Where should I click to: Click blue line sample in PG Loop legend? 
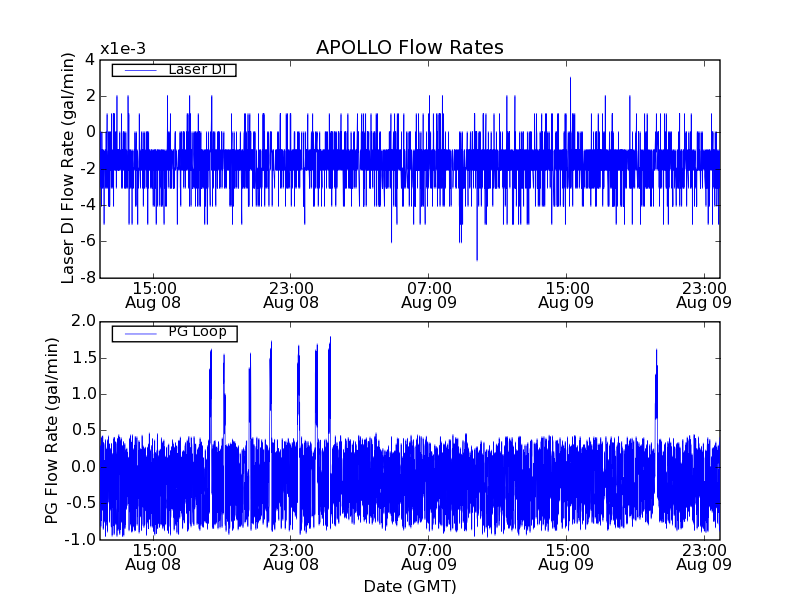tap(137, 333)
